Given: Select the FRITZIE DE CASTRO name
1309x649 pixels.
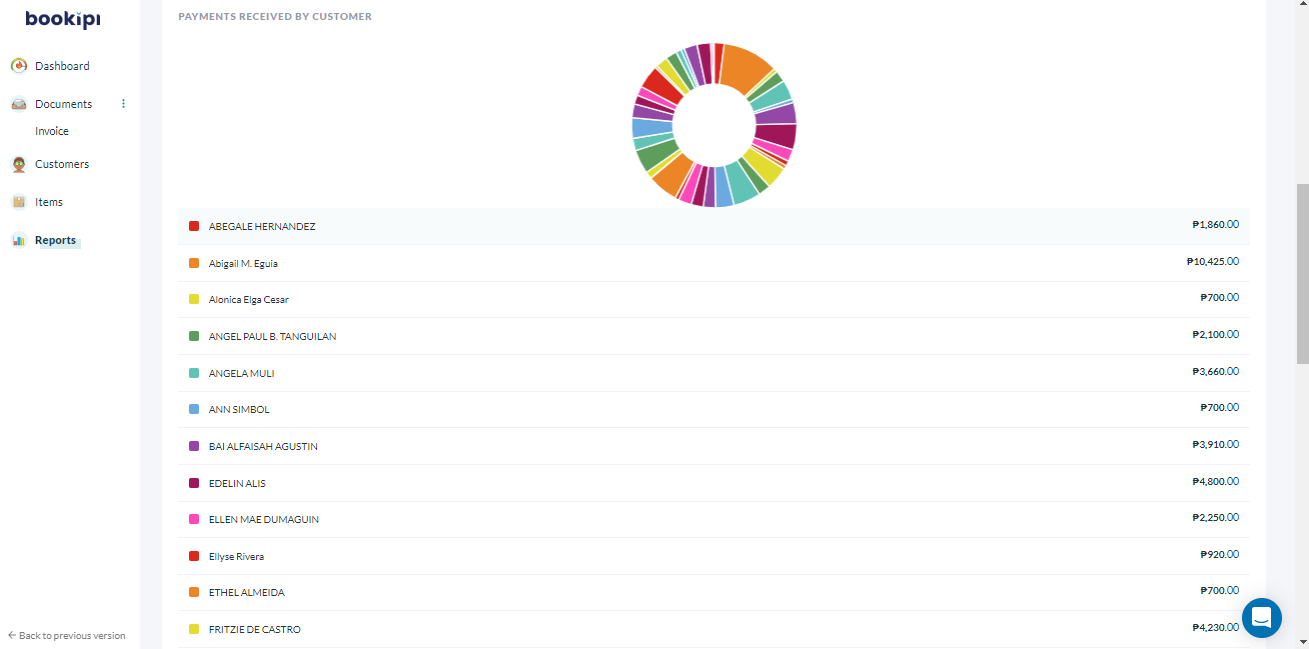Looking at the screenshot, I should click(x=255, y=630).
